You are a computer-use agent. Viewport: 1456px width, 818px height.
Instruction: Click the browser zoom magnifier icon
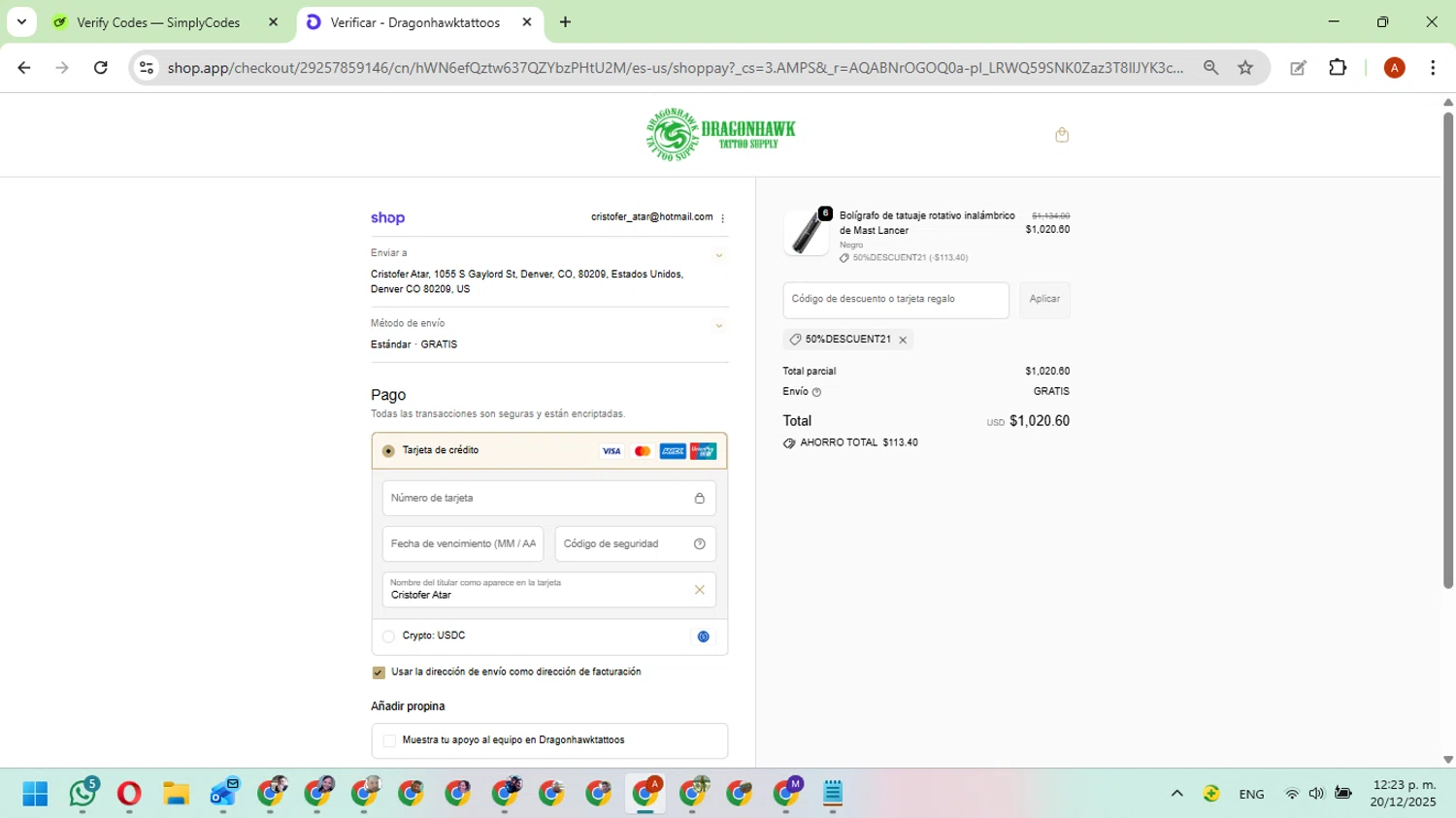pyautogui.click(x=1210, y=68)
